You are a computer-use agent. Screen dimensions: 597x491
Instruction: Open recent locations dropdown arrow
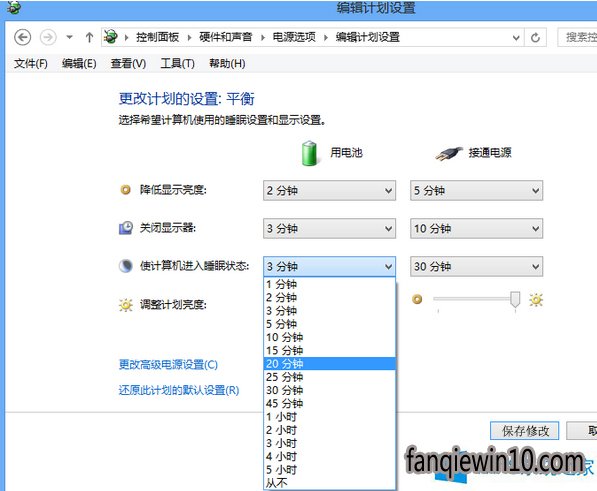click(69, 37)
